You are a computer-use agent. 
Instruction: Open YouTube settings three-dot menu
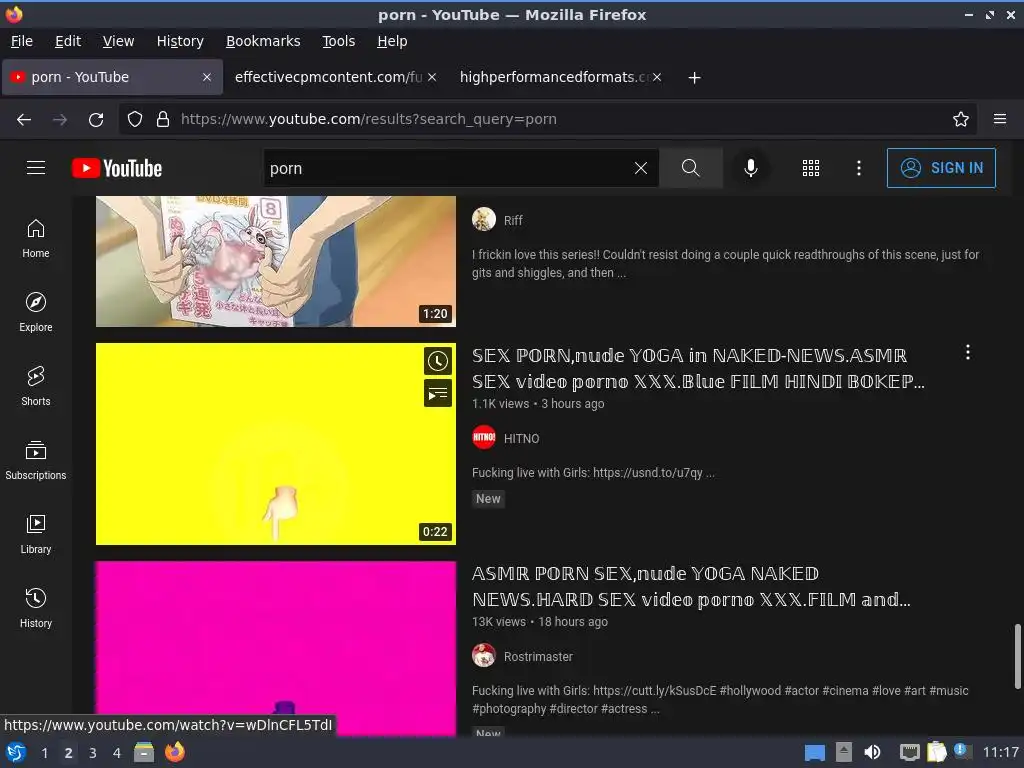pos(859,168)
